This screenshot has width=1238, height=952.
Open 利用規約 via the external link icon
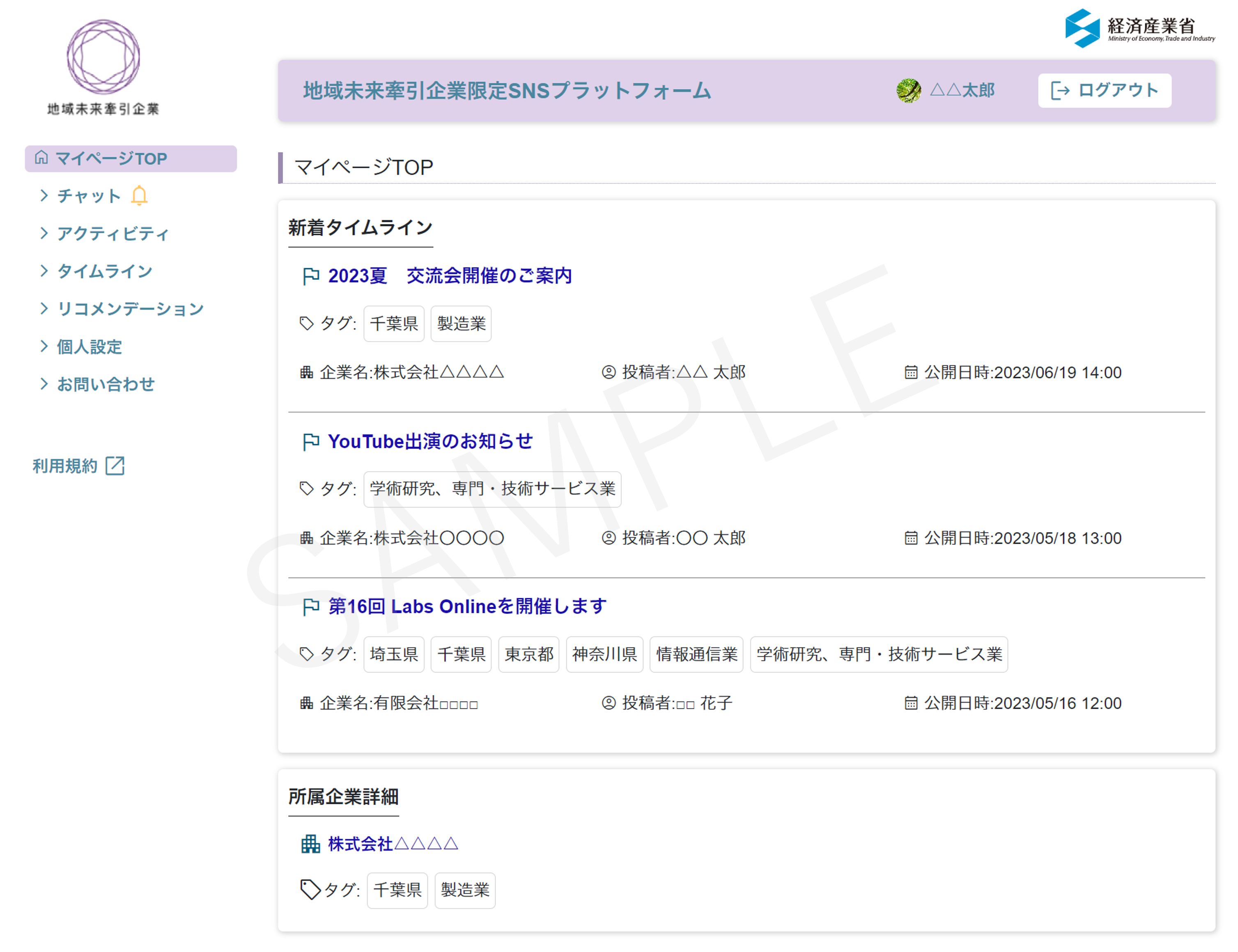click(115, 466)
